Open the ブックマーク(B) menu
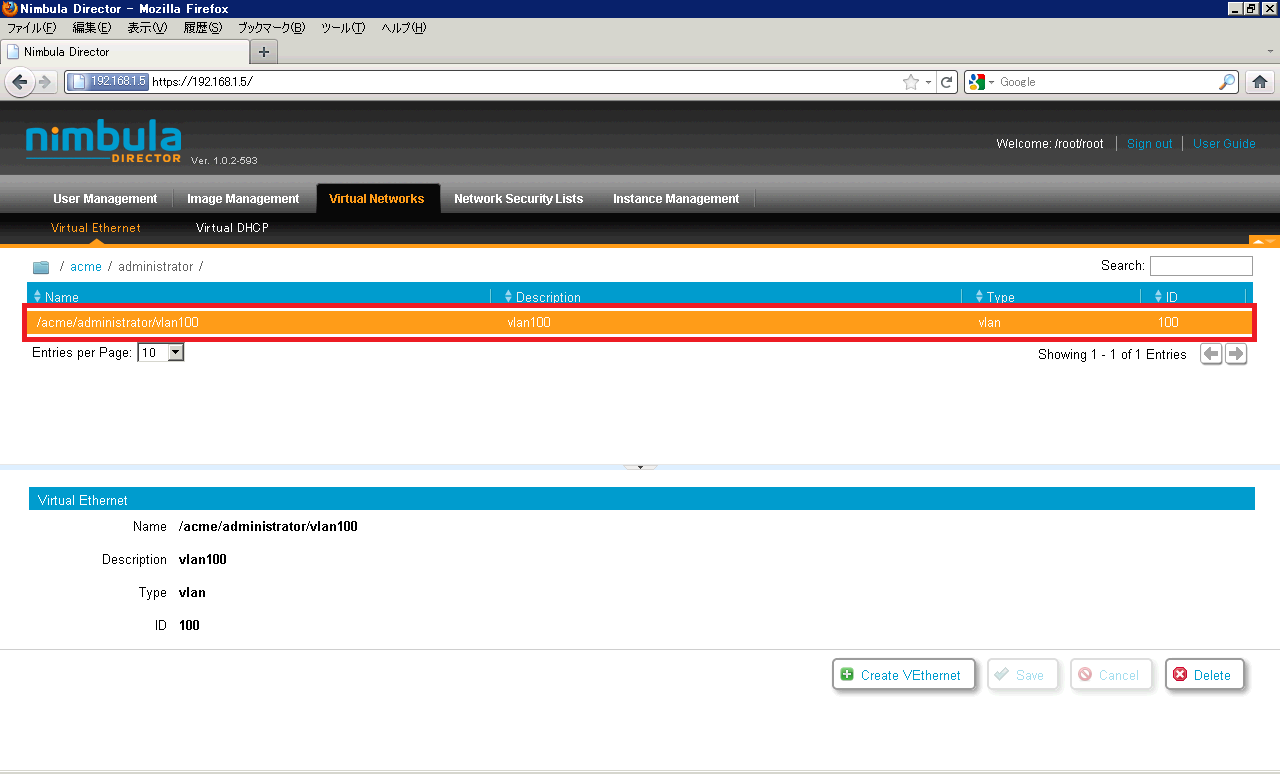1280x774 pixels. [271, 28]
